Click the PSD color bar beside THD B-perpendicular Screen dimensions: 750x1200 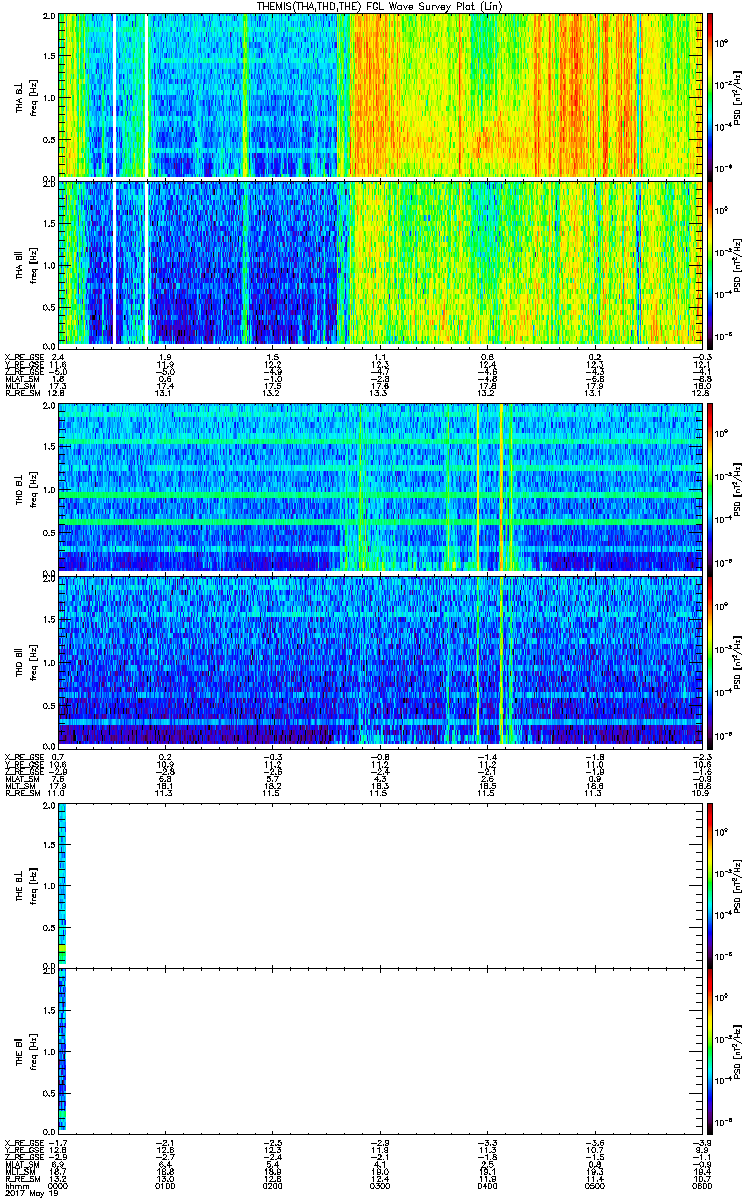coord(711,487)
